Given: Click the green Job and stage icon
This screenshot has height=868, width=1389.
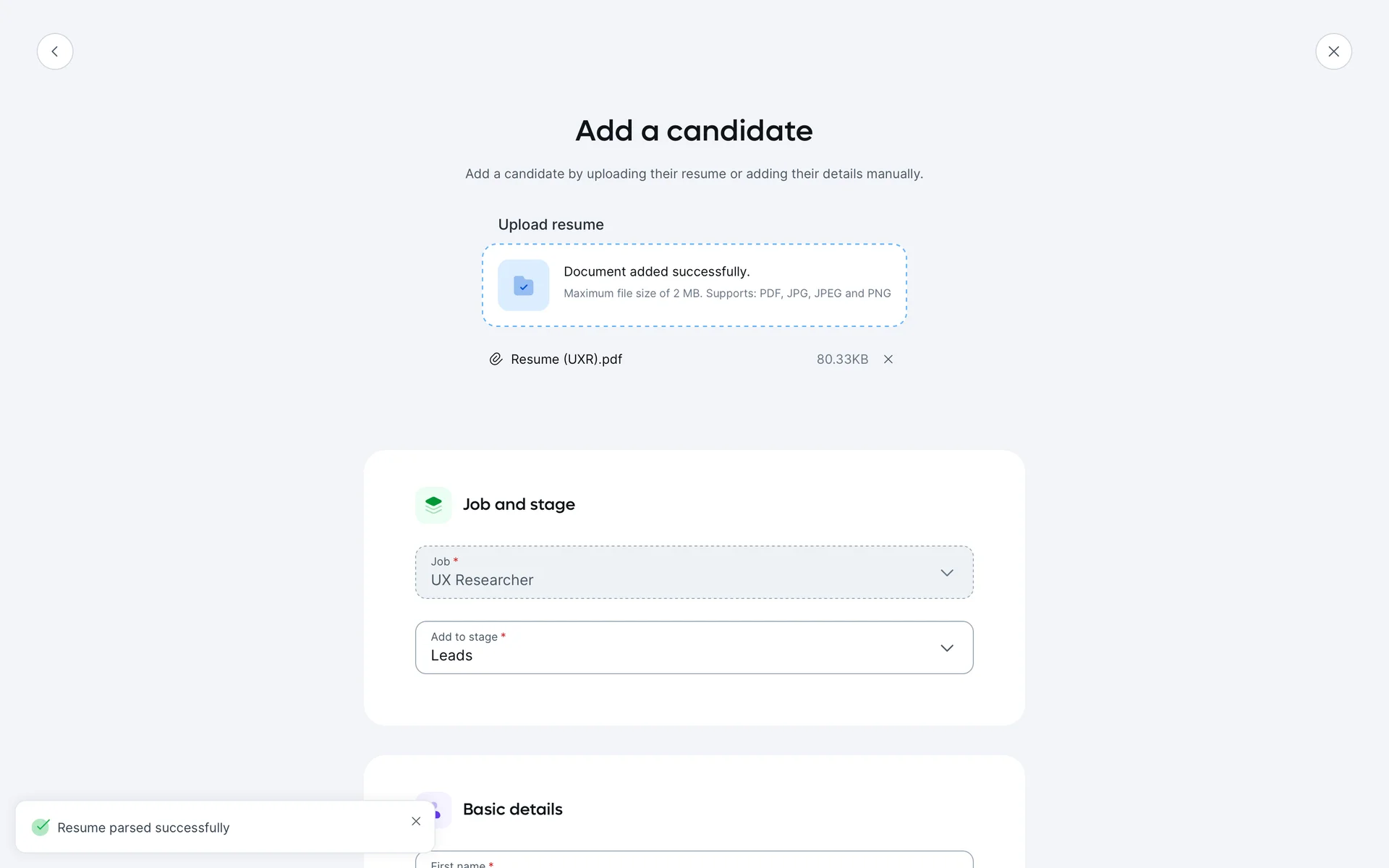Looking at the screenshot, I should coord(433,505).
